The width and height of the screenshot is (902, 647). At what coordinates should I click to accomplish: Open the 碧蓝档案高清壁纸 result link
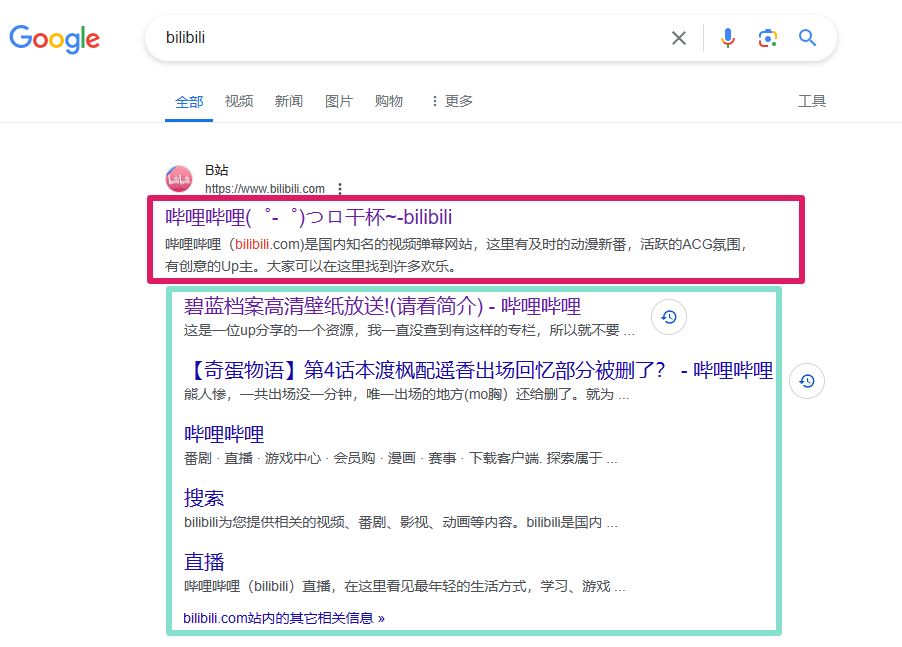point(382,306)
